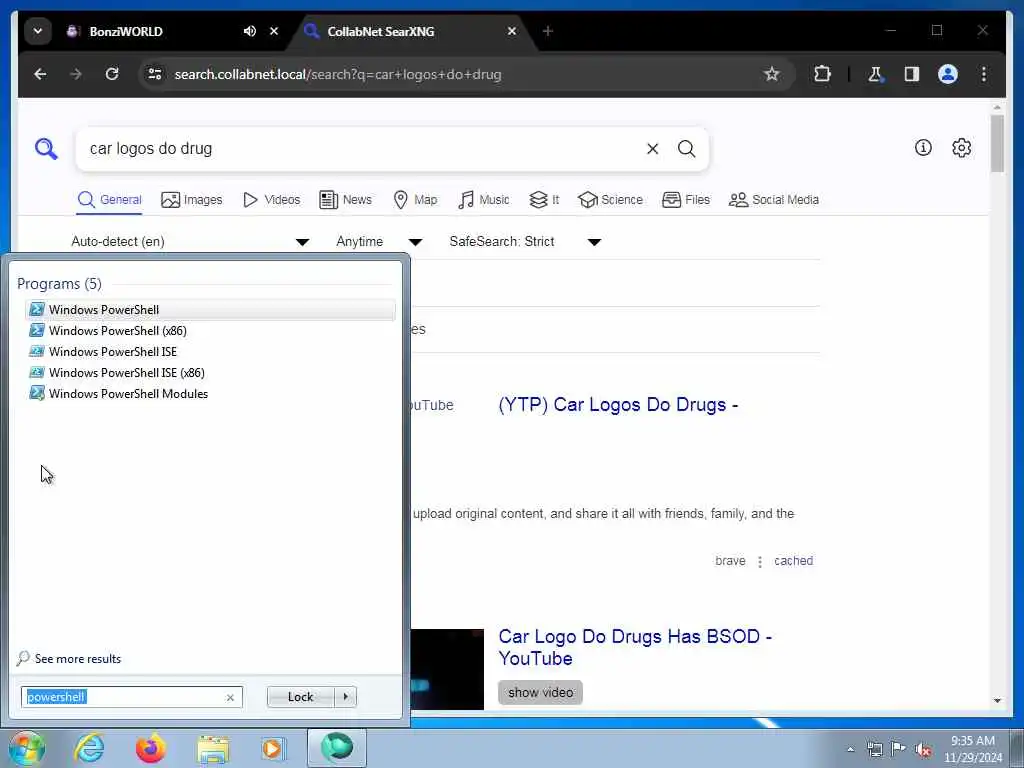
Task: Open the side panel icon
Action: coord(912,74)
